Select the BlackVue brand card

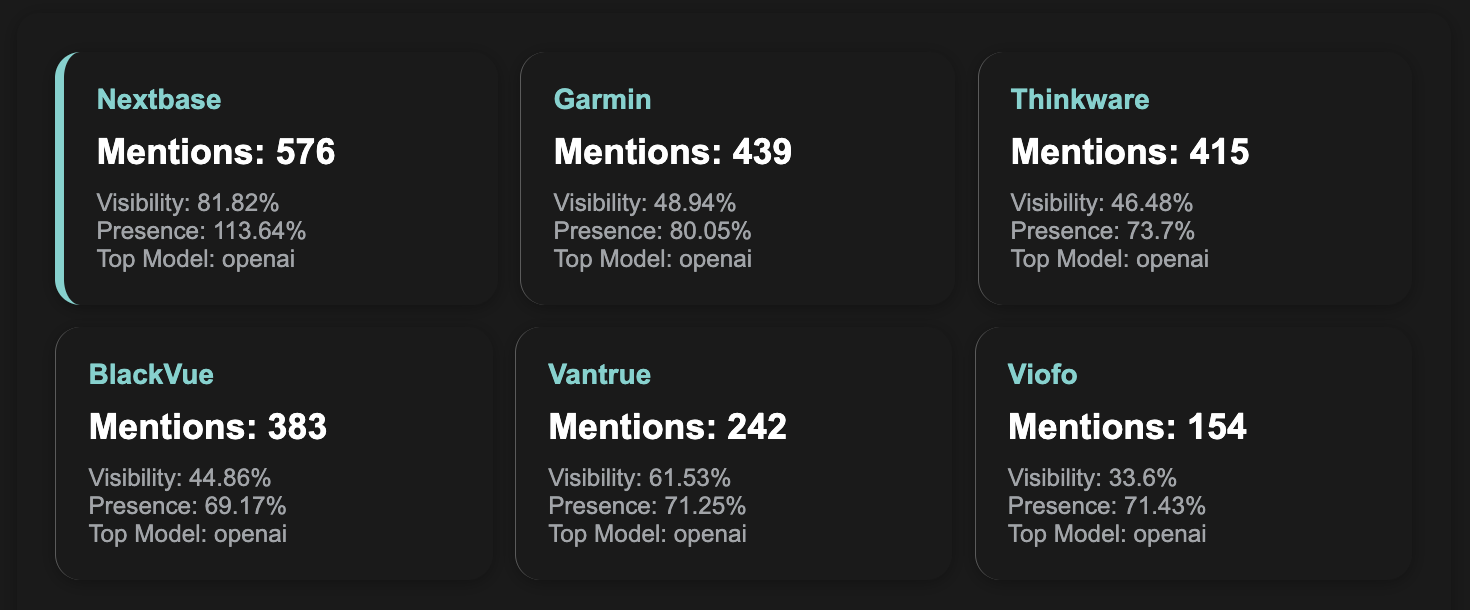(x=275, y=453)
